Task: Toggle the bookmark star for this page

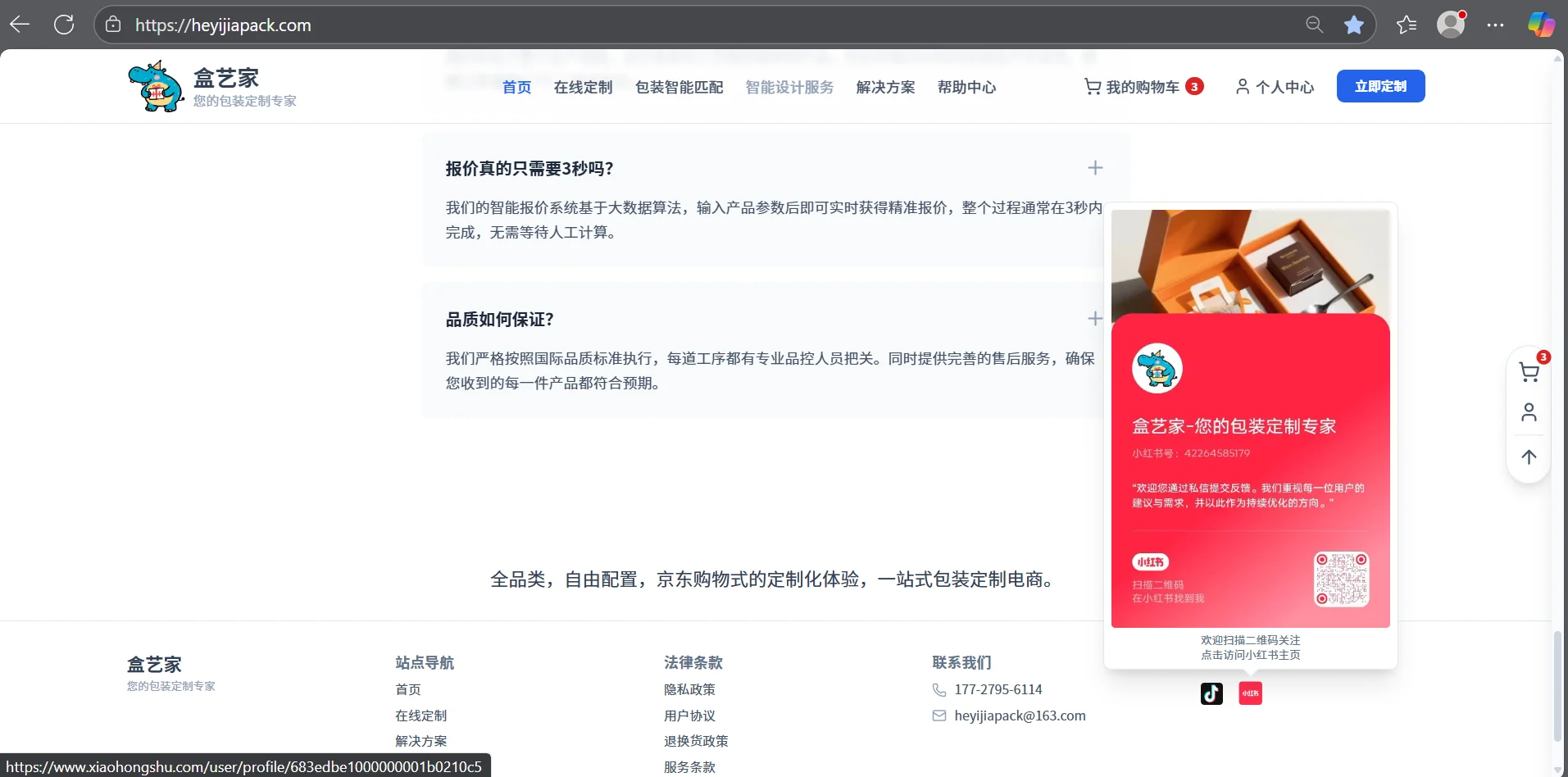Action: click(x=1353, y=25)
